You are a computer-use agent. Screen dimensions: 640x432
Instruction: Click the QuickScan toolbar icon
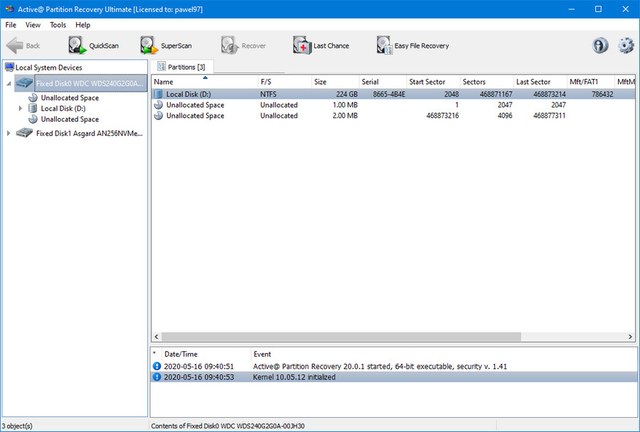pyautogui.click(x=78, y=45)
